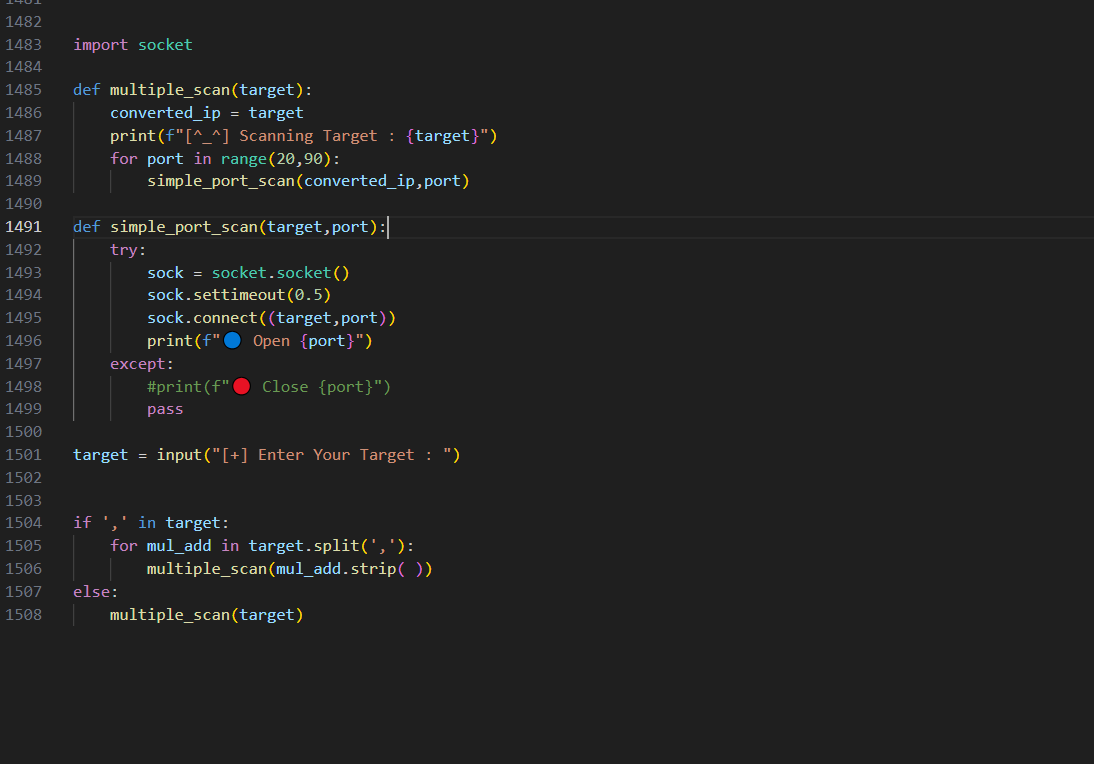Click 'simple_port_scan' in the def on line 1491

pyautogui.click(x=184, y=227)
